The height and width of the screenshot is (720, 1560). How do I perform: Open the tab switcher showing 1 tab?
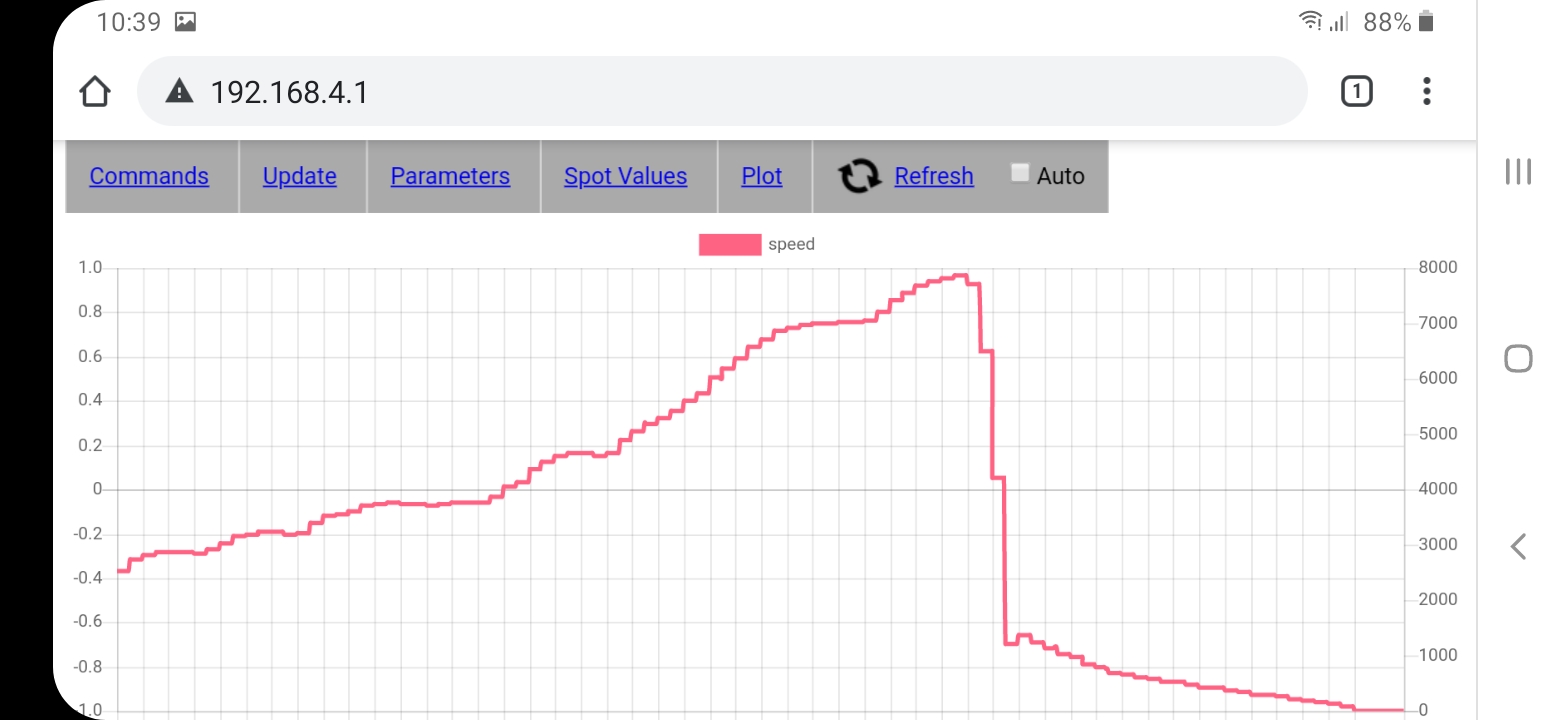pos(1356,92)
